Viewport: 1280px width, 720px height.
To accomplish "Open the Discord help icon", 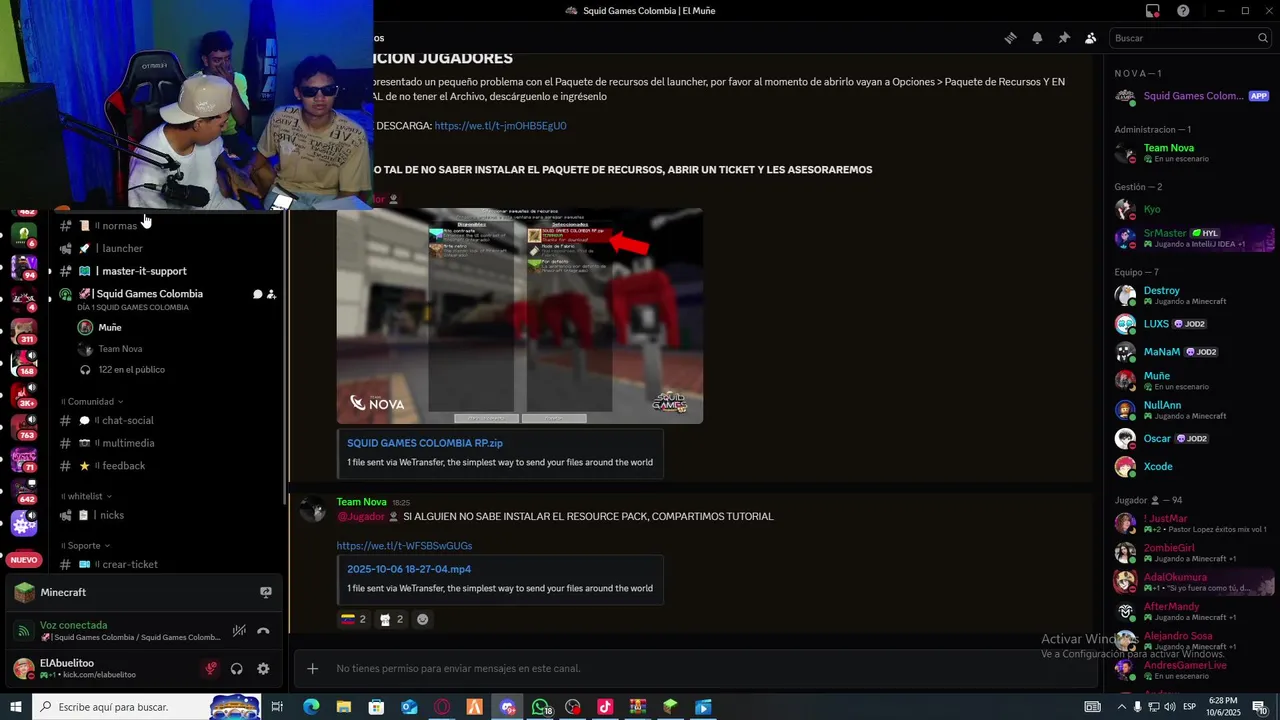I will pos(1184,11).
